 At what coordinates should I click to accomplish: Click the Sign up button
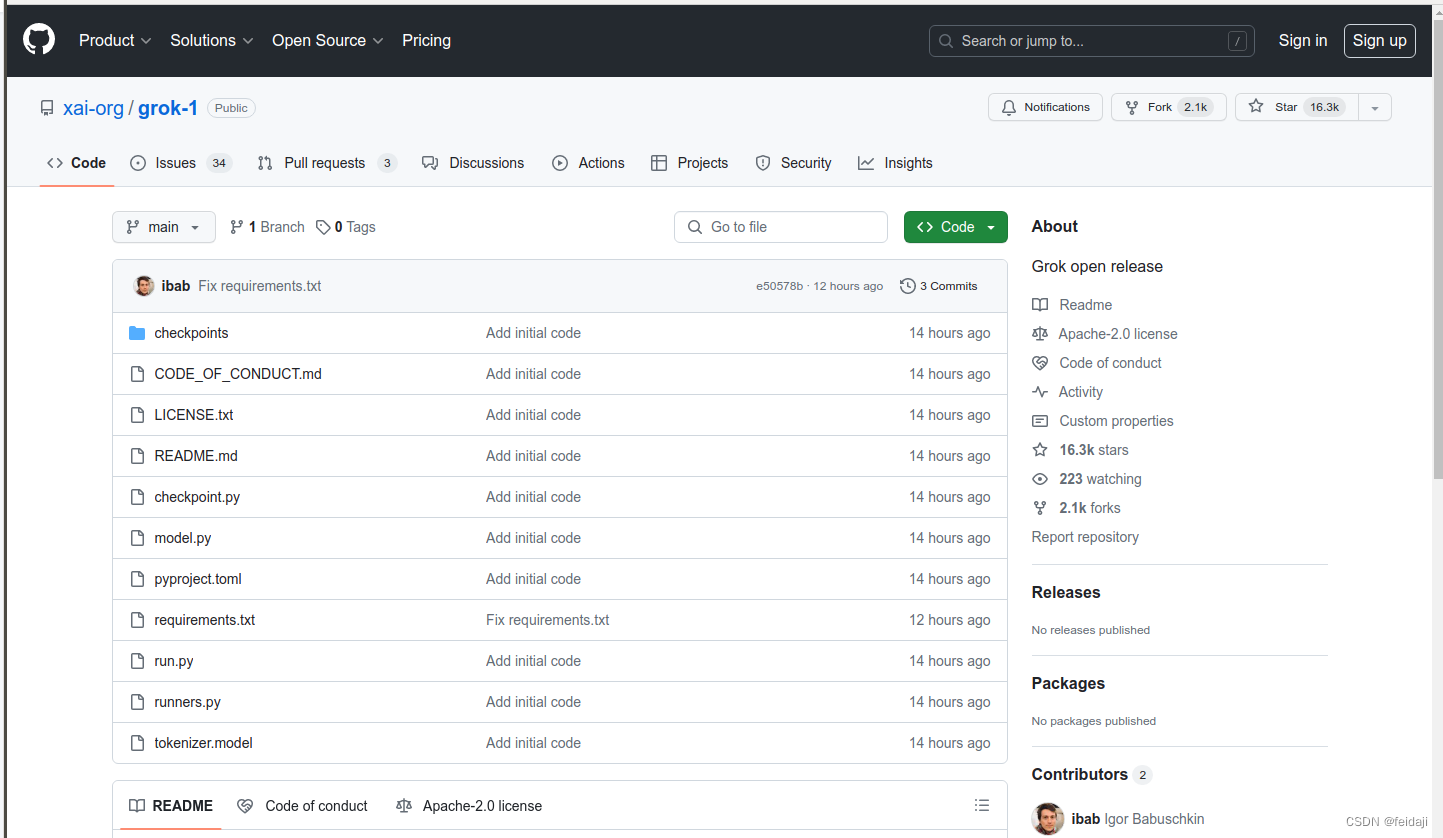1380,41
